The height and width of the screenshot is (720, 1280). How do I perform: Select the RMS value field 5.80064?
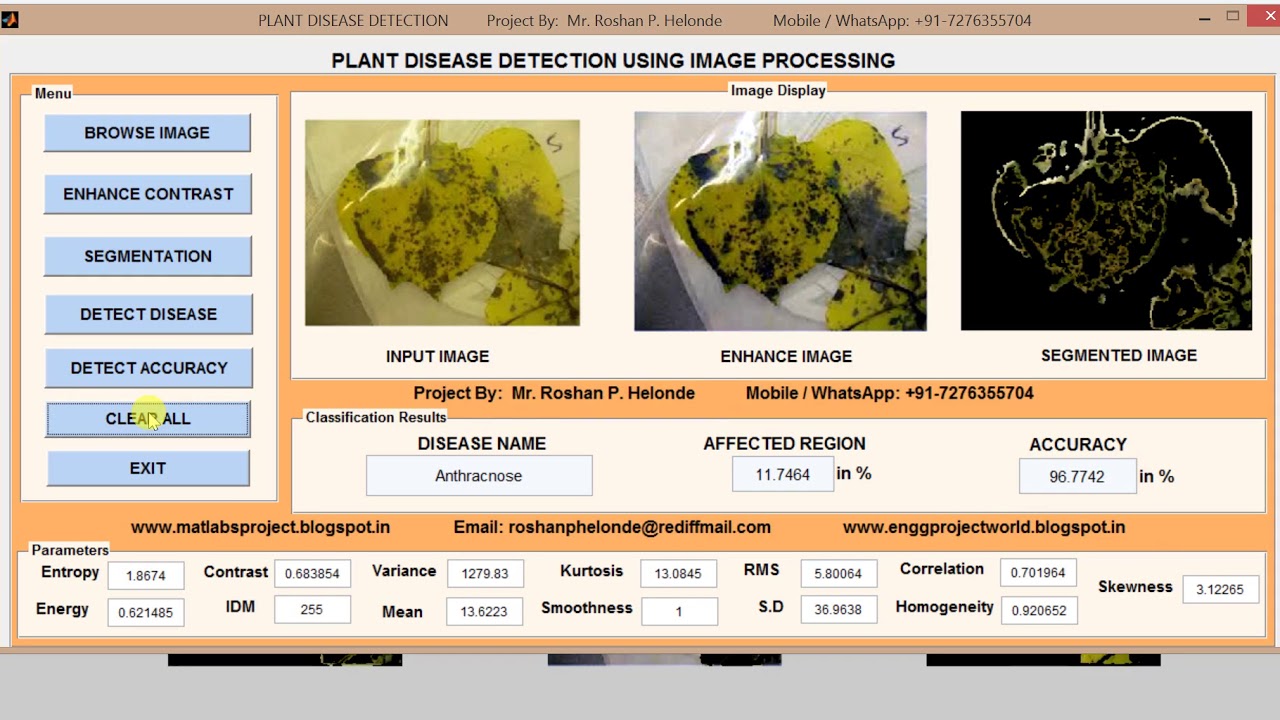[x=838, y=574]
